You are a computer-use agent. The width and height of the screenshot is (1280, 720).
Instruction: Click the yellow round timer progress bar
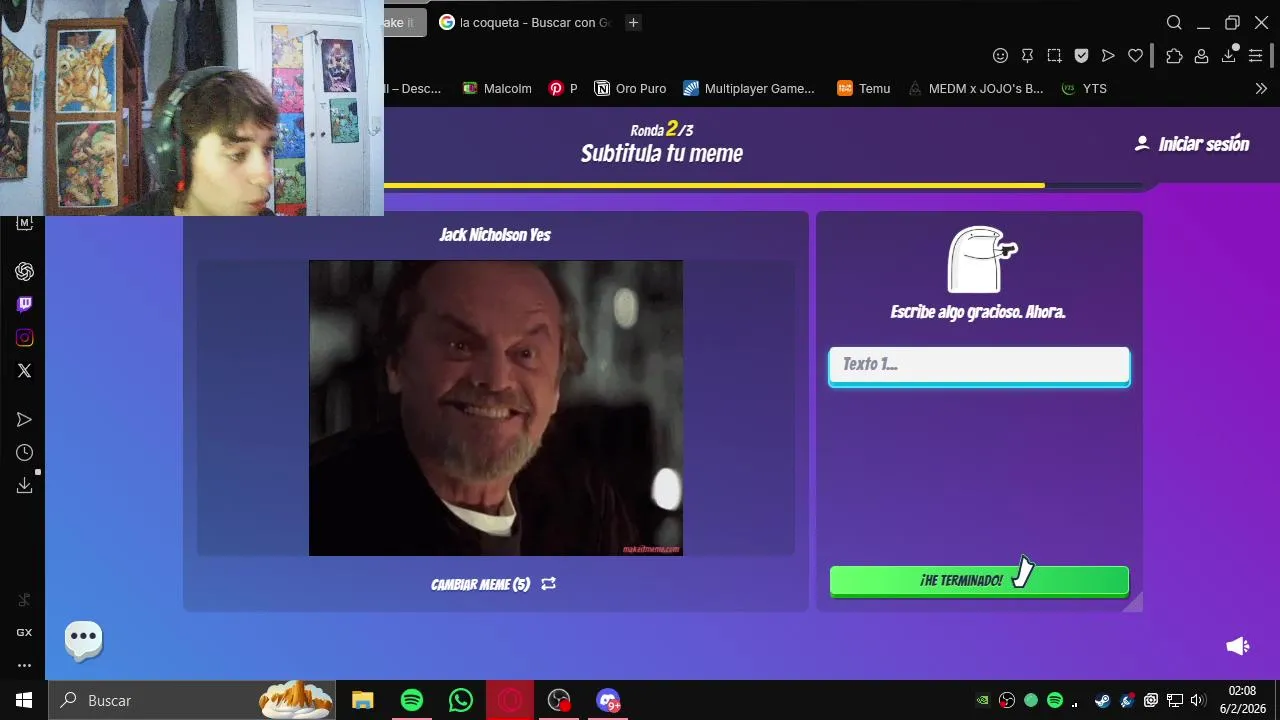point(714,185)
